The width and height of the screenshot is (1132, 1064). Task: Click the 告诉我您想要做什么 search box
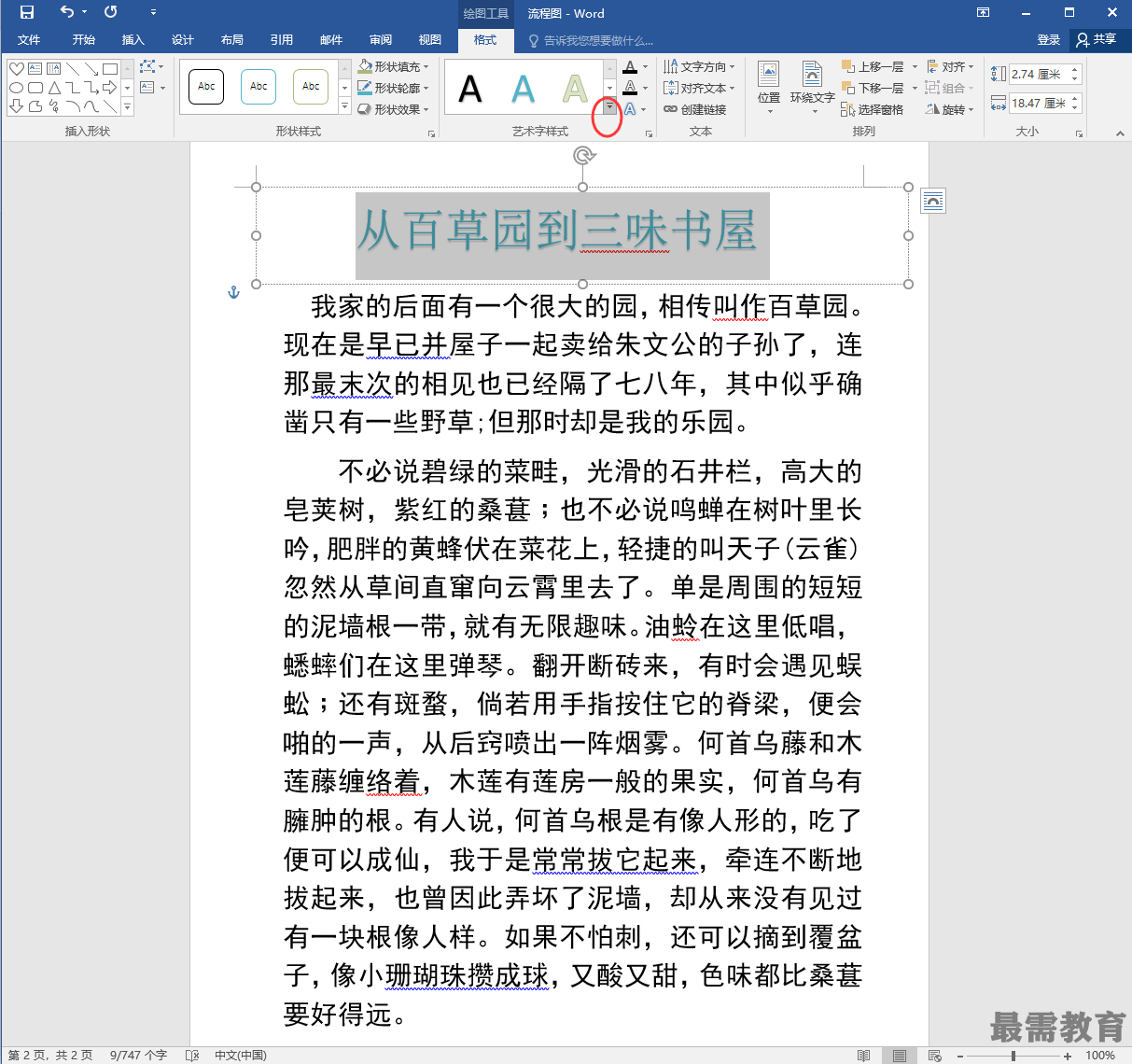591,40
